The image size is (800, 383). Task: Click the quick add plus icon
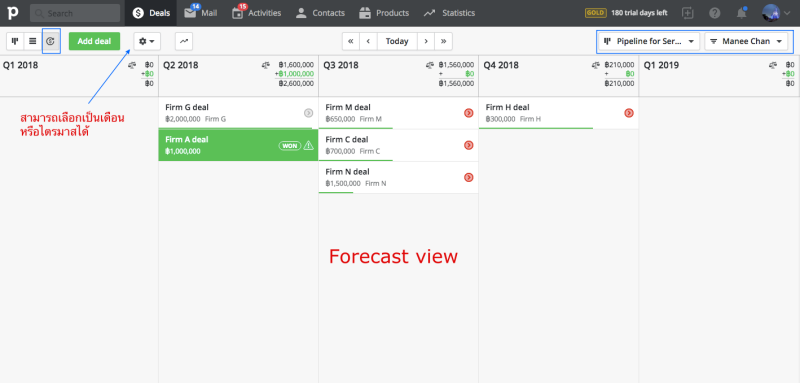click(x=687, y=13)
